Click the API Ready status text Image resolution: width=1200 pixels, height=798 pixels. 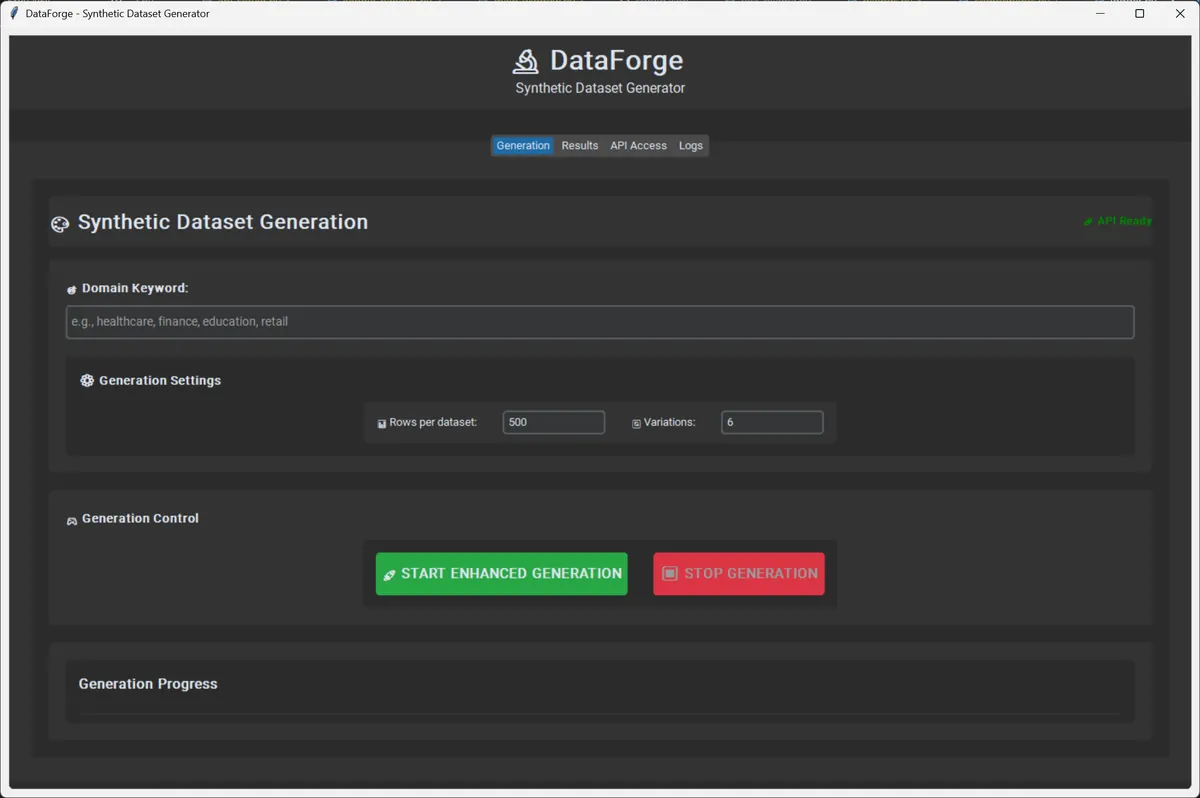click(x=1125, y=221)
